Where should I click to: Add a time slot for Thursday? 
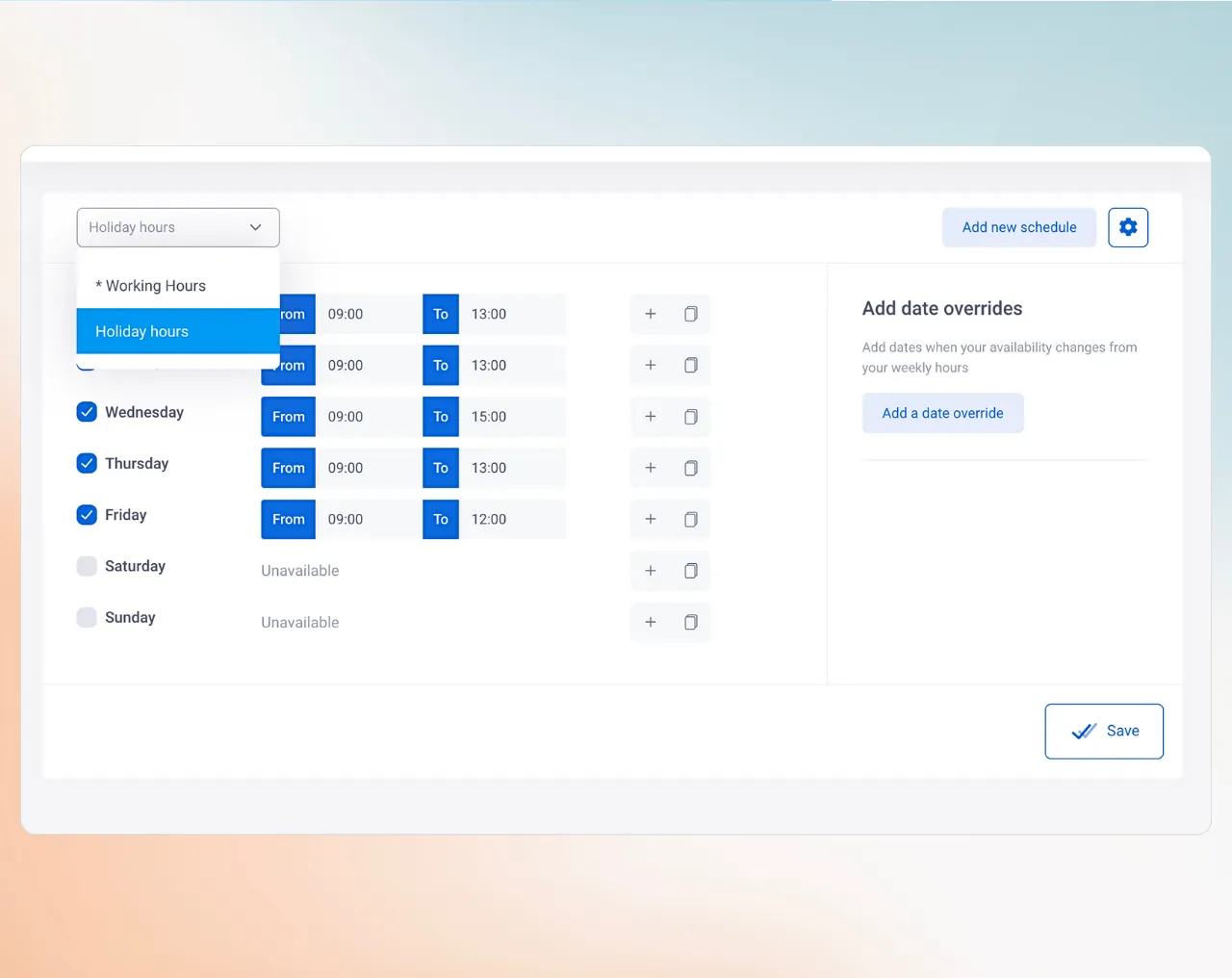[x=651, y=468]
